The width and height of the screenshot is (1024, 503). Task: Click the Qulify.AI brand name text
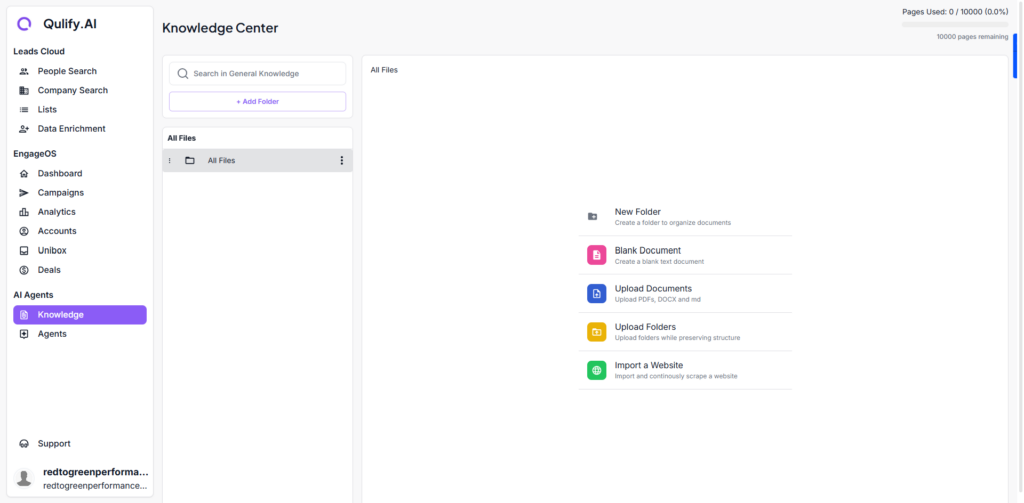[70, 24]
